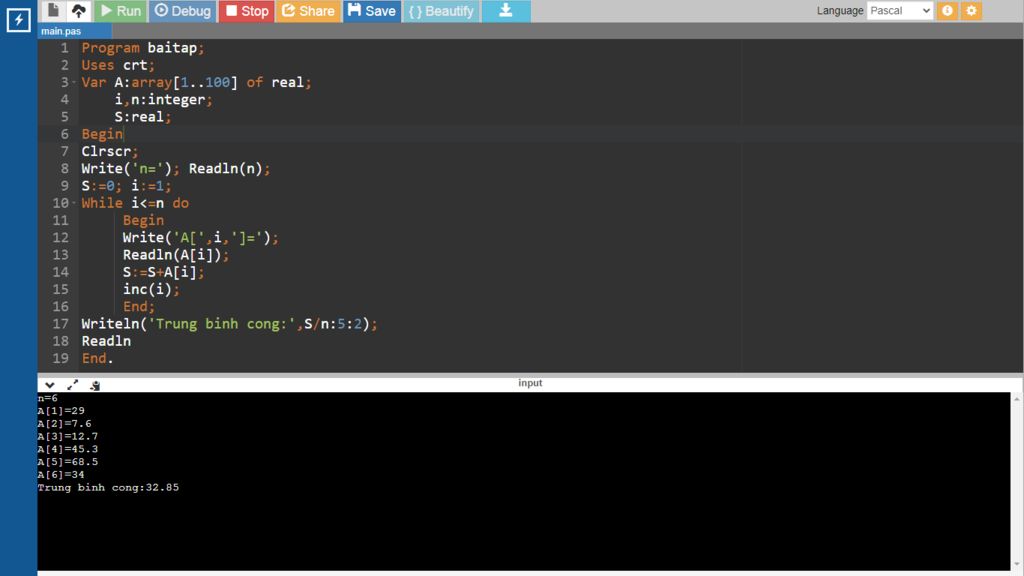The image size is (1024, 576).
Task: Start Debug mode
Action: 183,10
